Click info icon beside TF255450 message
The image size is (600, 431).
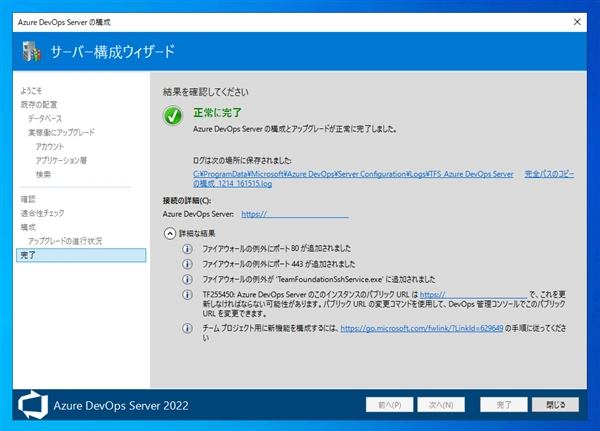[187, 295]
